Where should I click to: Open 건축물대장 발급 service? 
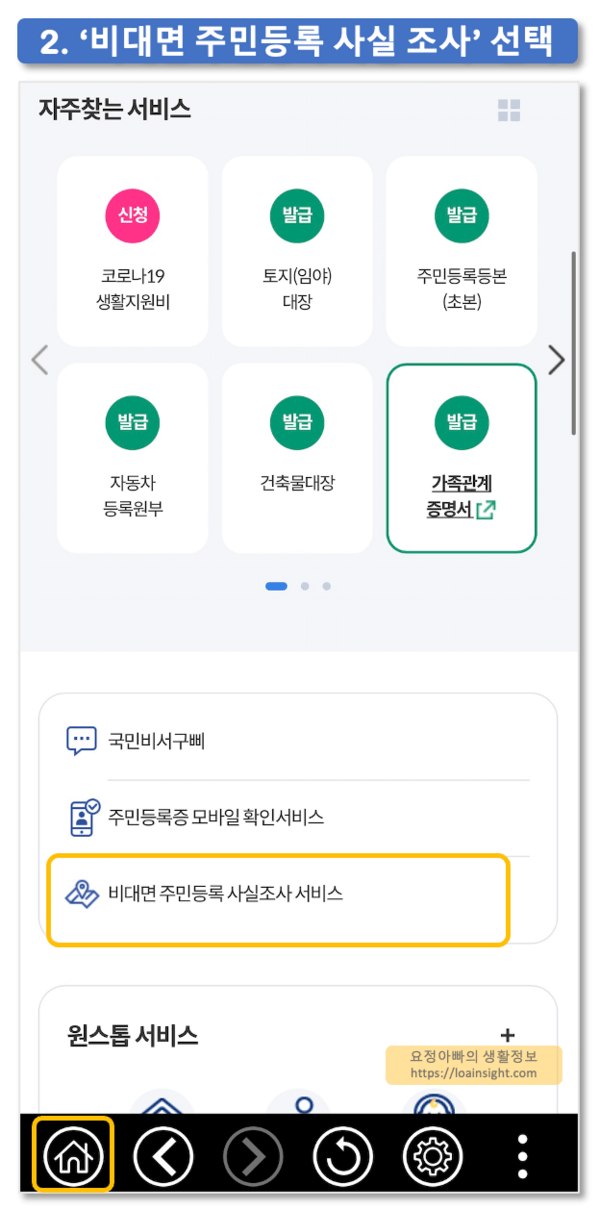[297, 458]
